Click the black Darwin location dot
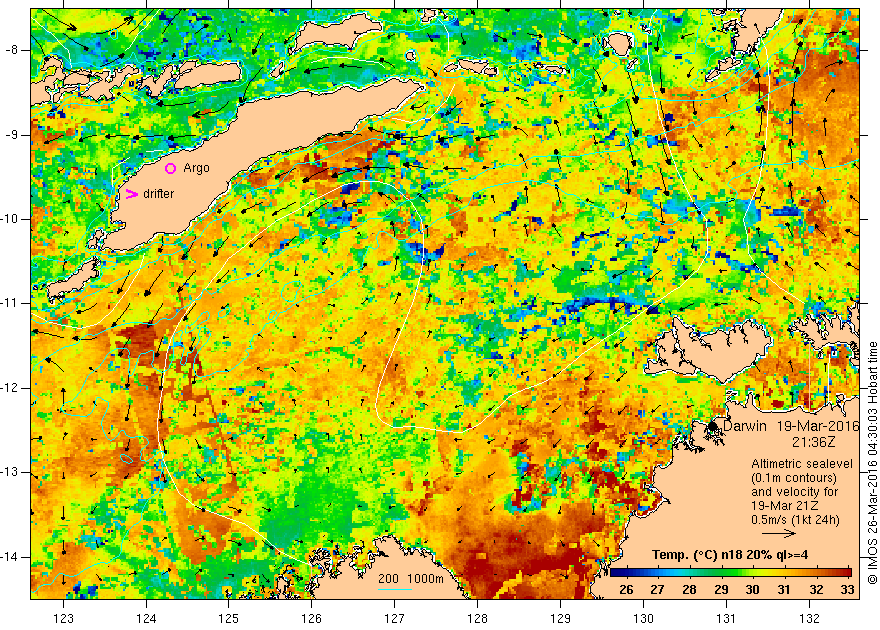Image resolution: width=880 pixels, height=630 pixels. click(712, 426)
